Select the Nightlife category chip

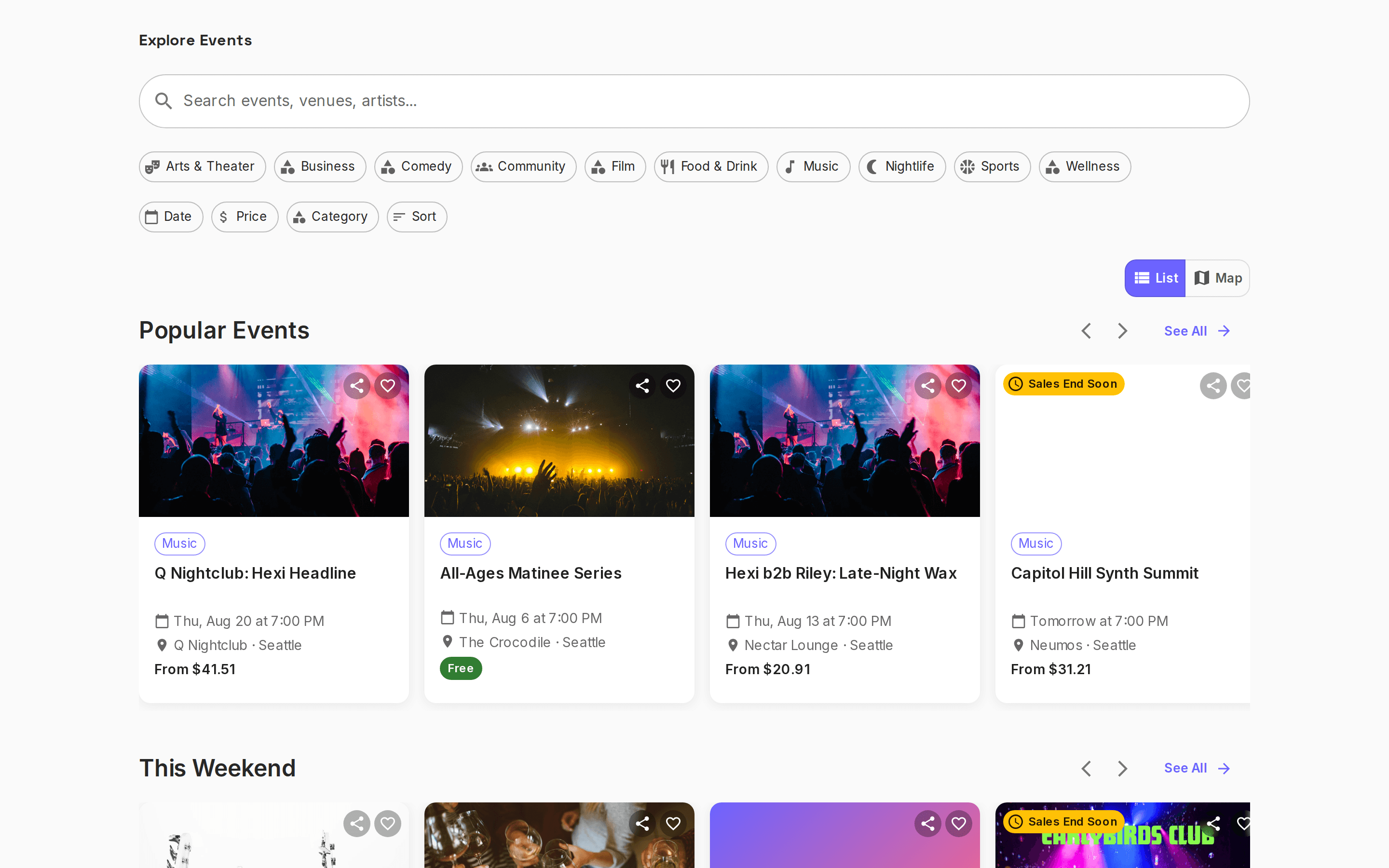point(902,166)
